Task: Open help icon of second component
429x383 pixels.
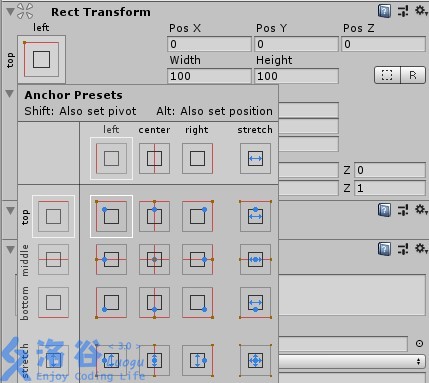Action: [x=384, y=210]
